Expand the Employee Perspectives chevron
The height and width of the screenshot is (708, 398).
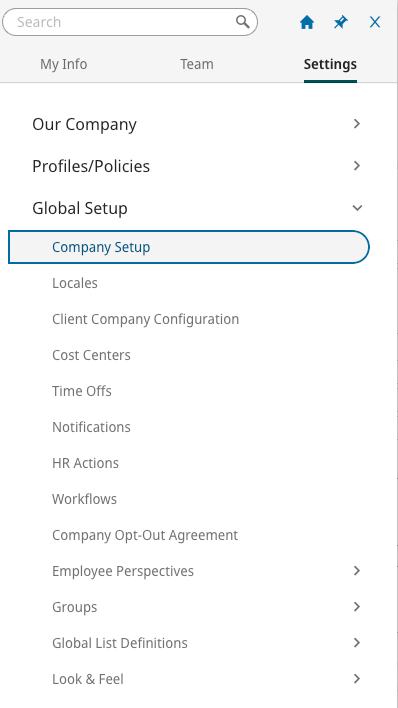click(x=357, y=571)
